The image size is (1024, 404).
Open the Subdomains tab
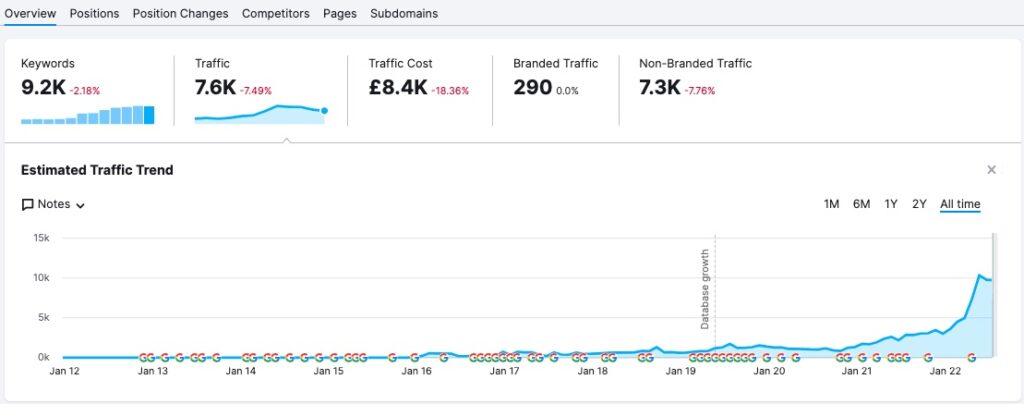(404, 13)
